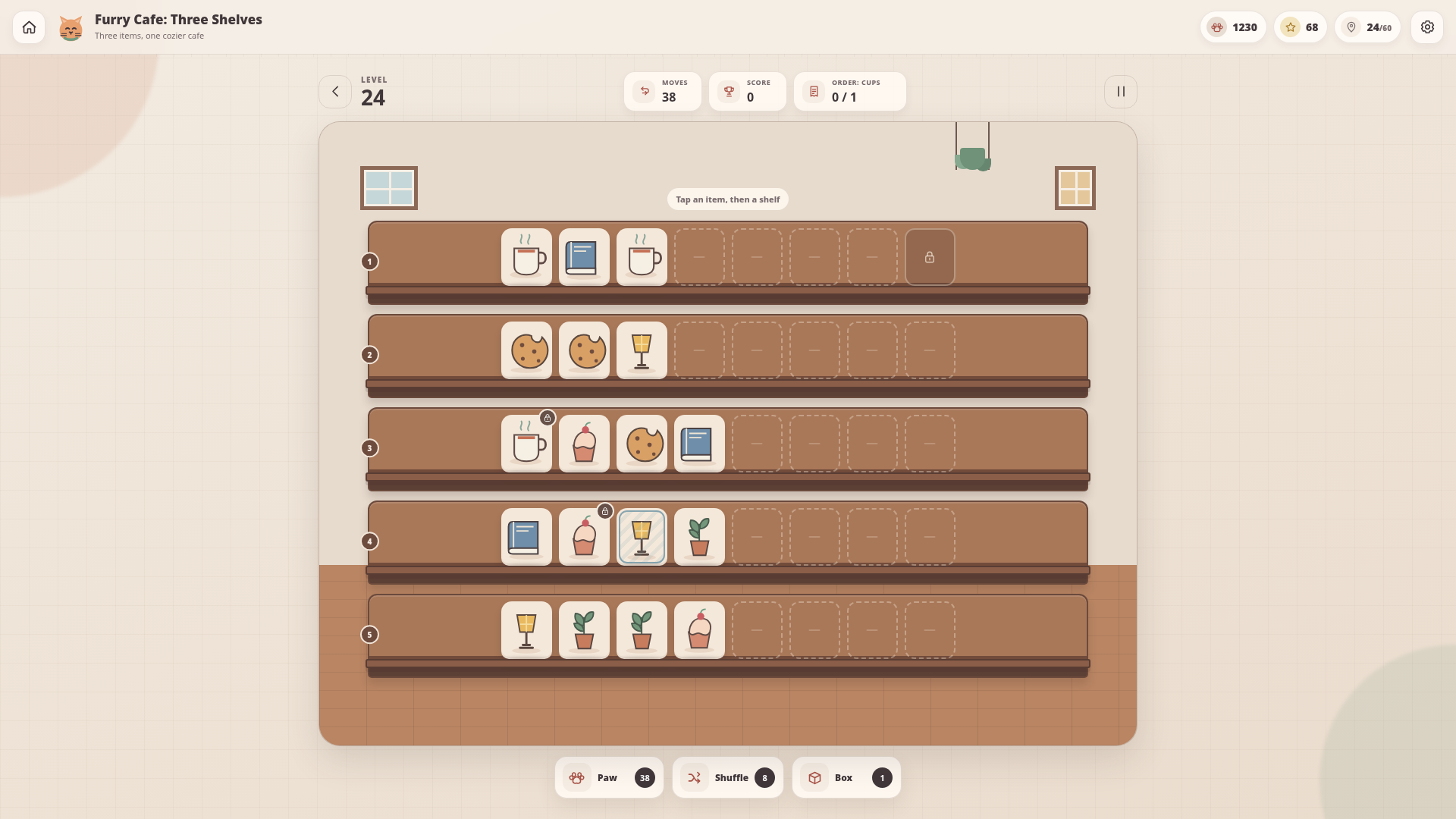This screenshot has height=819, width=1456.
Task: Tap the locked coffee cup on shelf 3
Action: tap(526, 444)
